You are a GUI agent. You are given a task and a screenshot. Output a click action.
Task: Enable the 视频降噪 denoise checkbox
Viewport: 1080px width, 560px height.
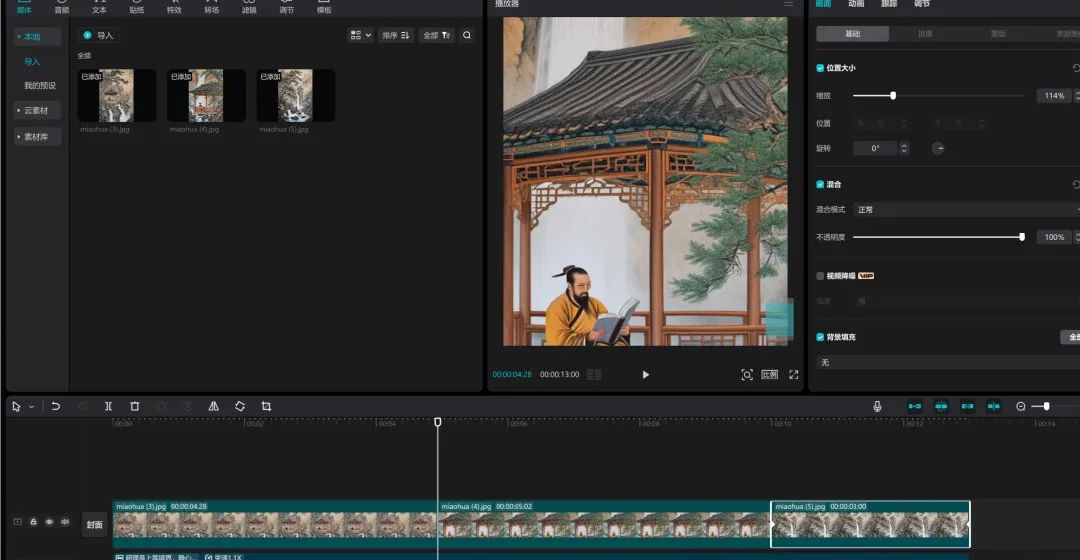pyautogui.click(x=820, y=276)
